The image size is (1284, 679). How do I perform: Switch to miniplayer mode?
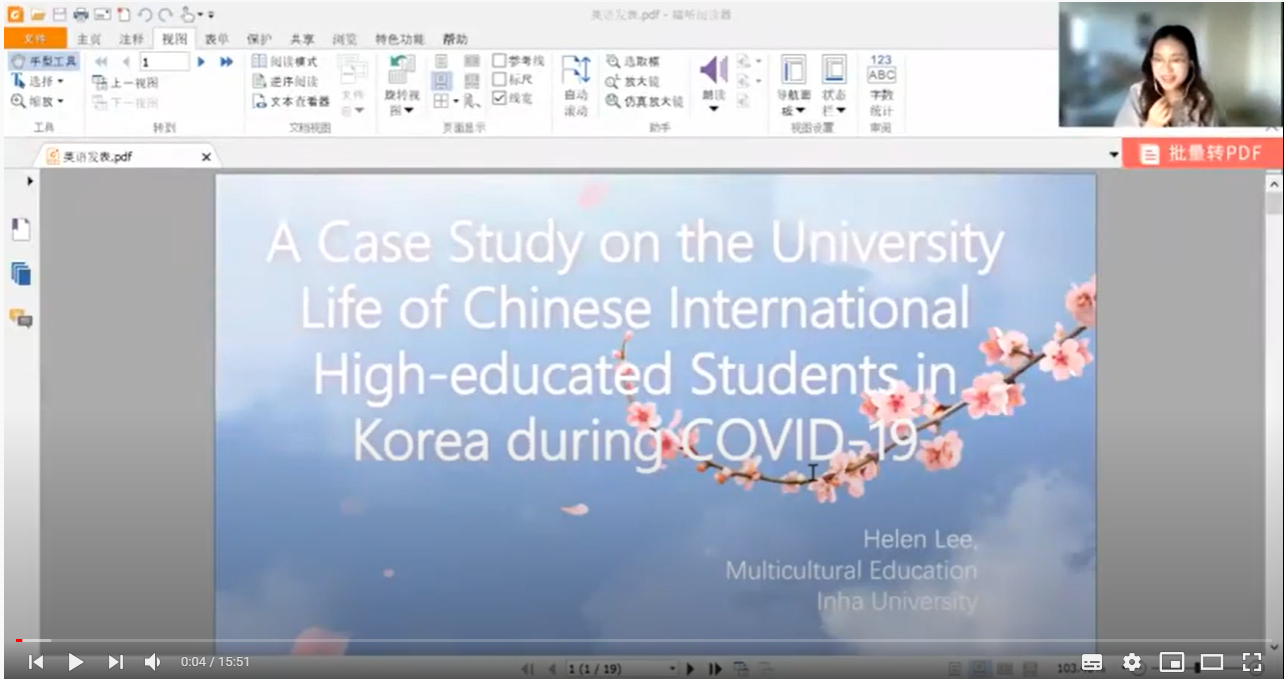pyautogui.click(x=1172, y=662)
